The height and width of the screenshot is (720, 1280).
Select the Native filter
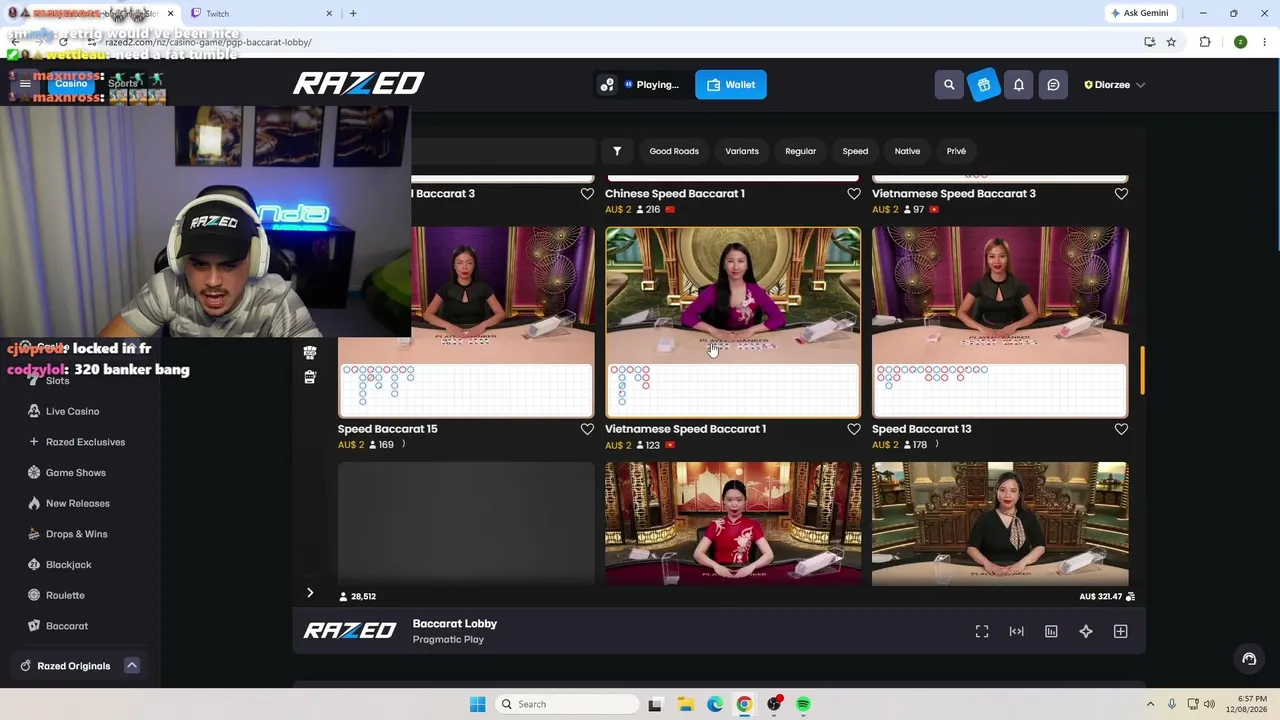907,151
